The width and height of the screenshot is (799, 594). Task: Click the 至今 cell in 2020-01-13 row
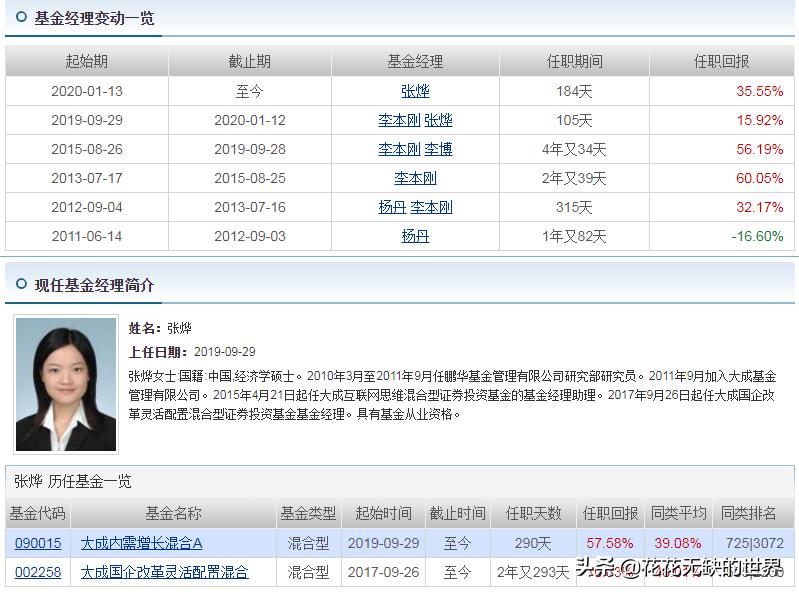[249, 91]
